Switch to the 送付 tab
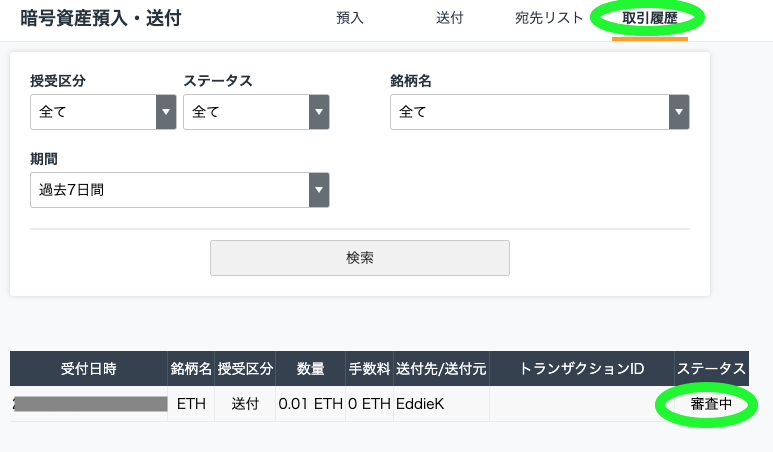The image size is (773, 452). click(449, 18)
